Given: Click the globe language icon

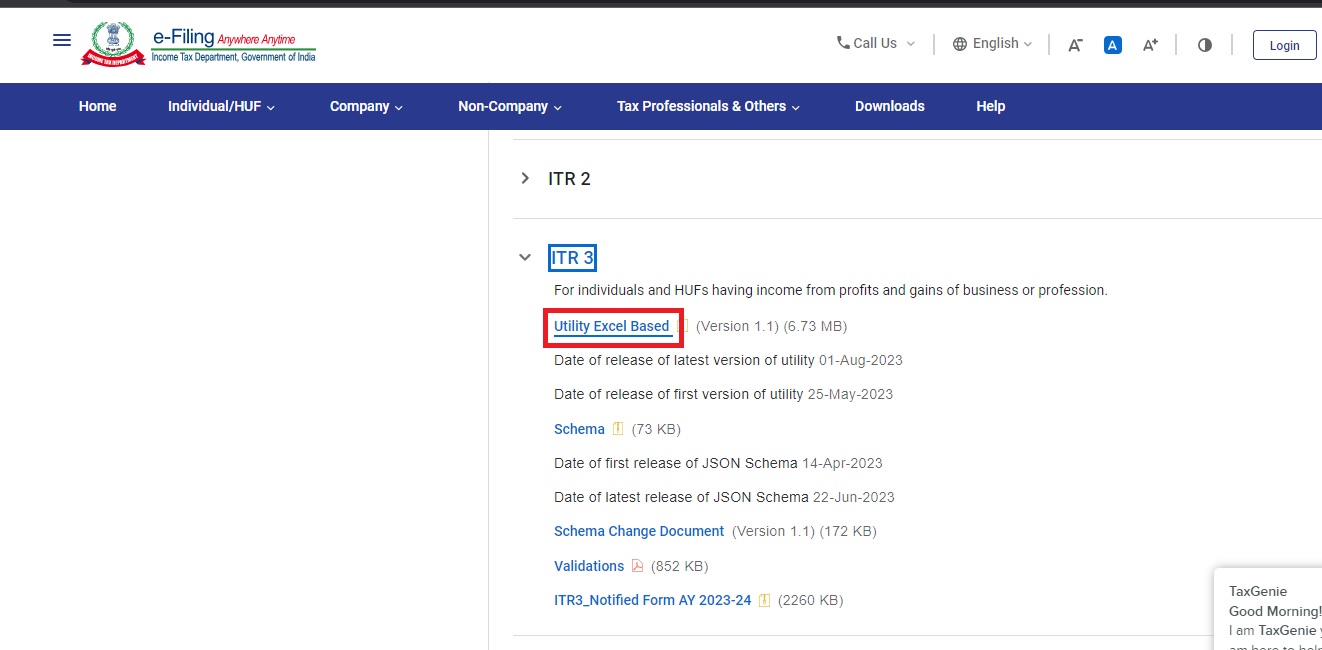Looking at the screenshot, I should coord(960,44).
